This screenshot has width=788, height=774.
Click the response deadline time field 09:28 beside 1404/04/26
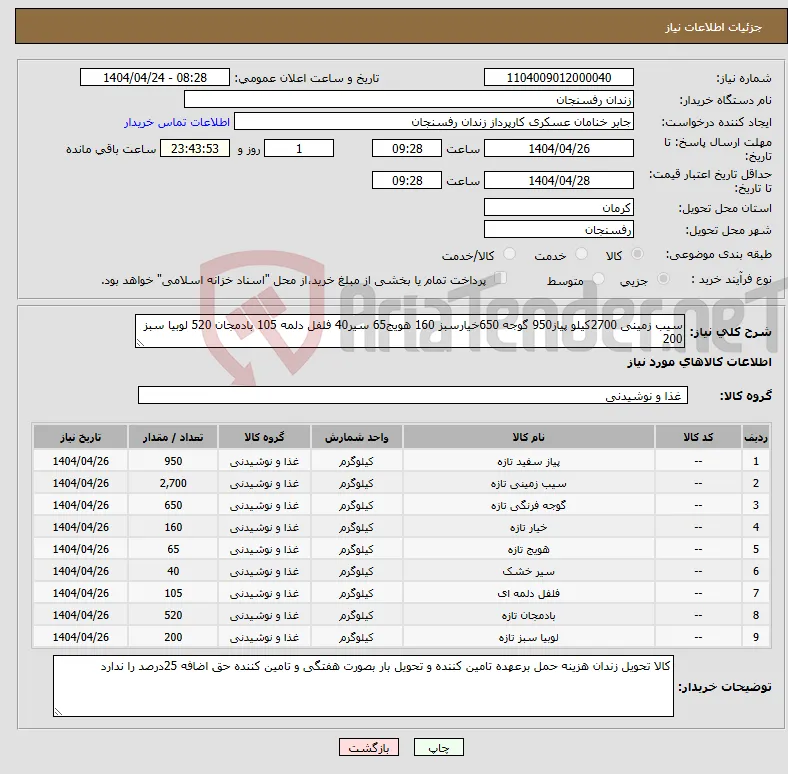click(407, 148)
